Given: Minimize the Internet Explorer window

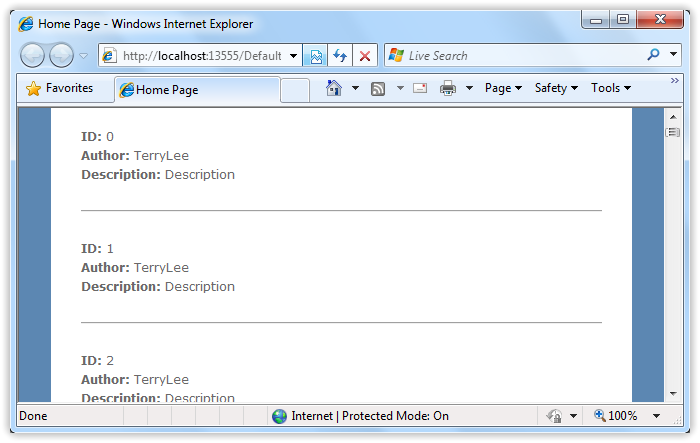Looking at the screenshot, I should coord(596,20).
